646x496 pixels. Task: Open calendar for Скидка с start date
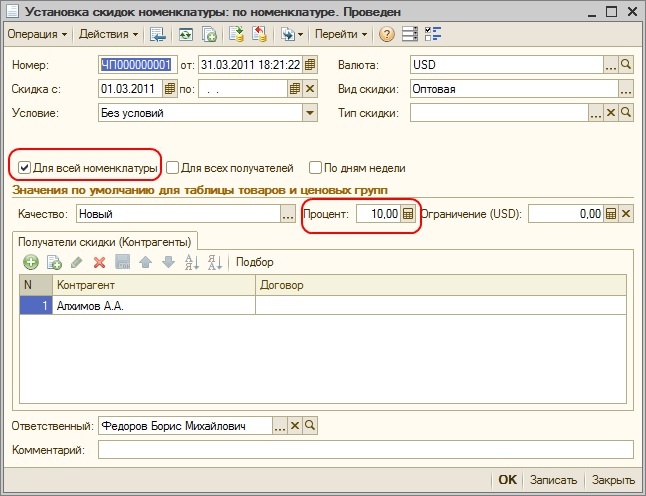click(x=169, y=89)
